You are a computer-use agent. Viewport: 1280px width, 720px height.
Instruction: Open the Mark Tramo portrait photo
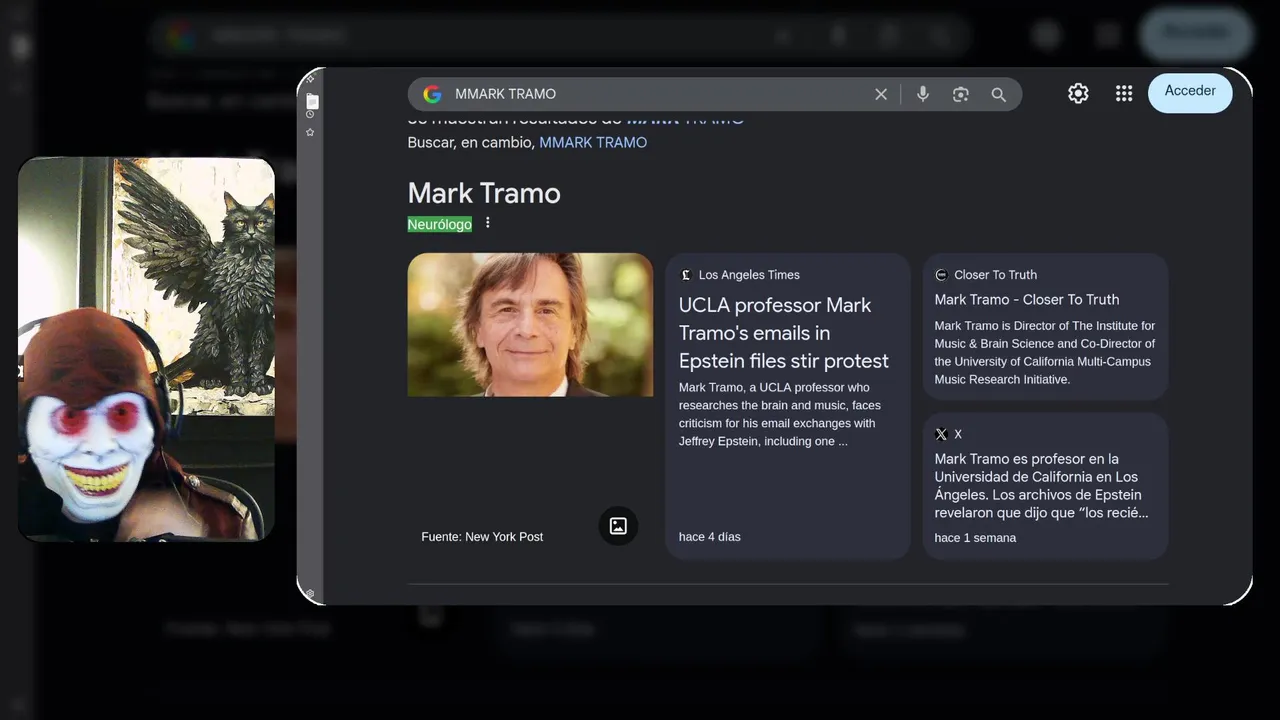pyautogui.click(x=530, y=325)
